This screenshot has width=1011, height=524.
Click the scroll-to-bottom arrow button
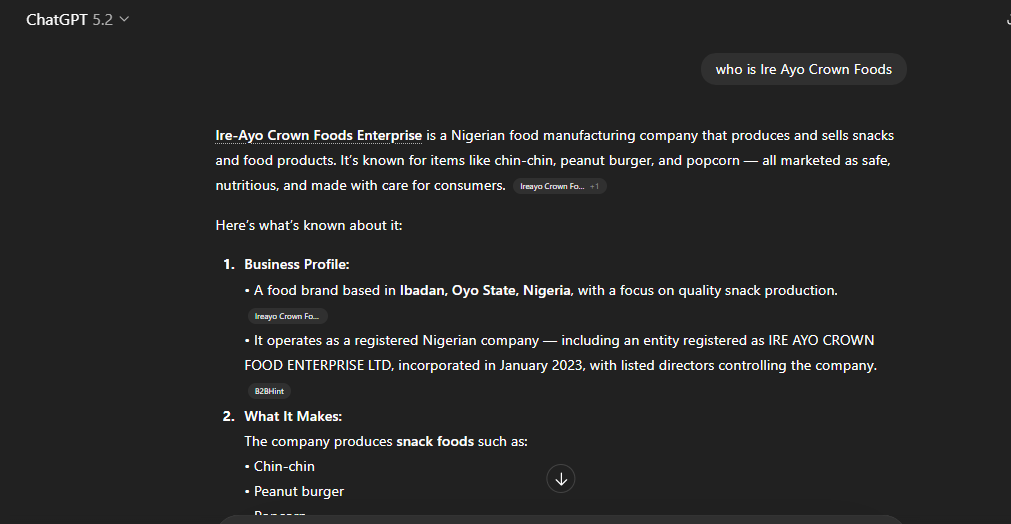(x=561, y=479)
